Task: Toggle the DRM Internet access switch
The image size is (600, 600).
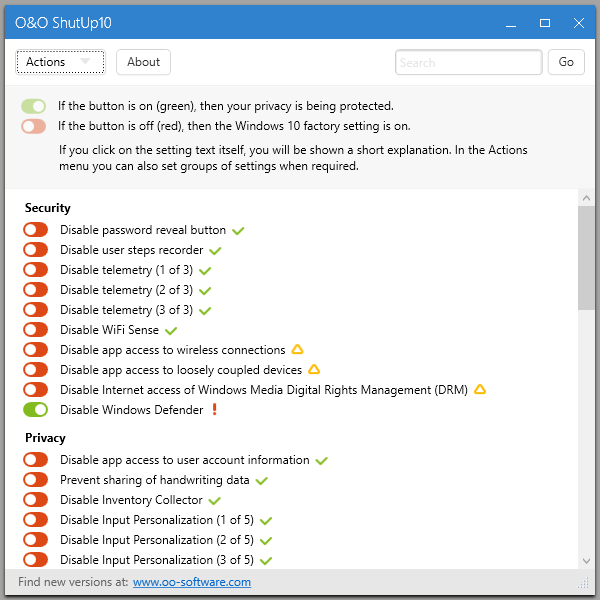Action: click(35, 390)
